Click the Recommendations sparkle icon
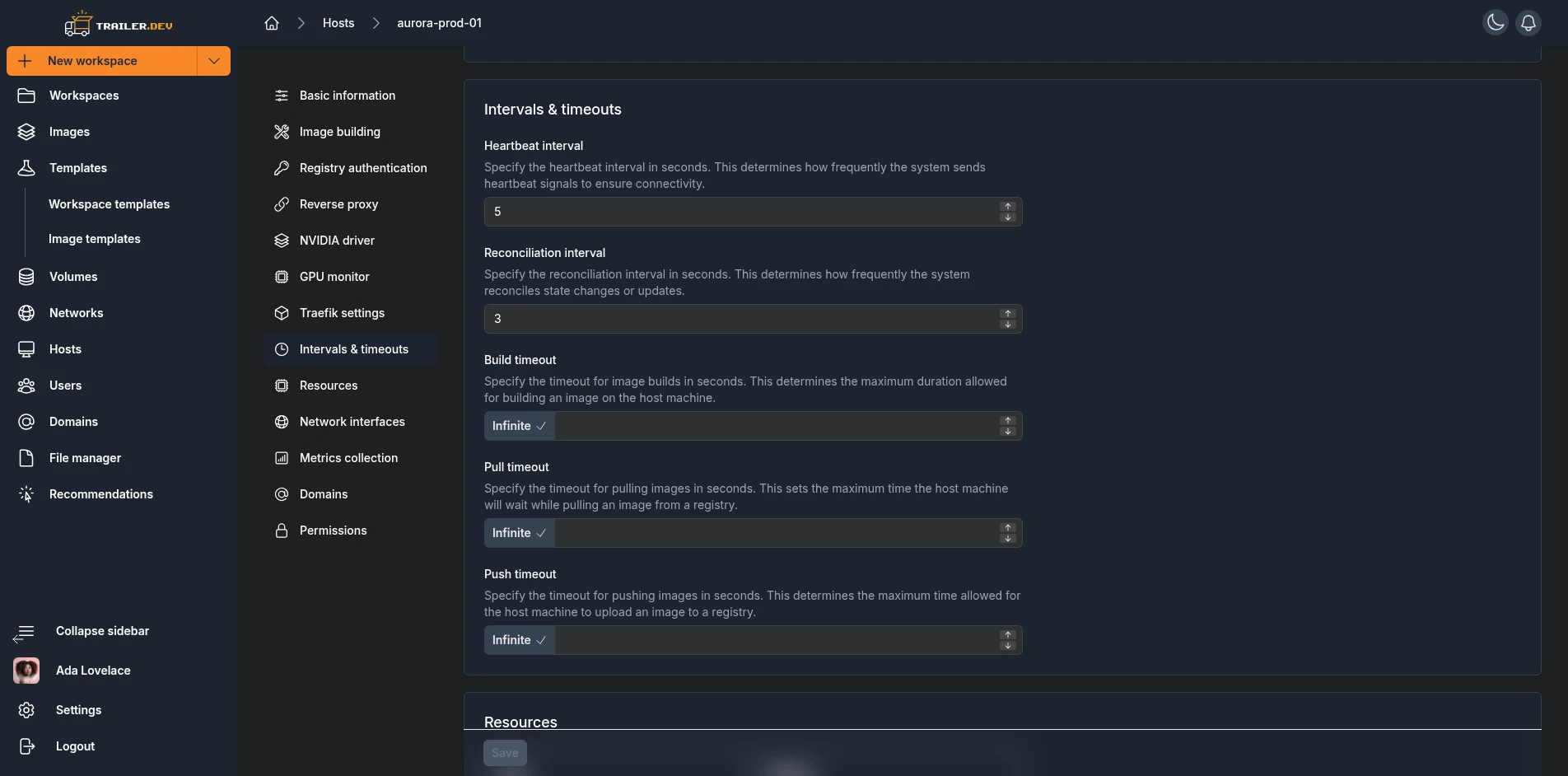 tap(26, 494)
